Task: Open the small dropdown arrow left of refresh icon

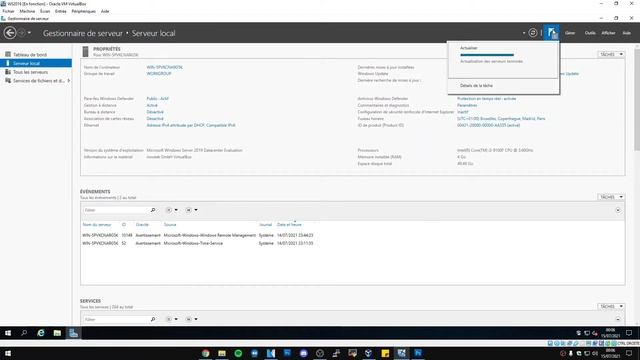Action: click(524, 33)
